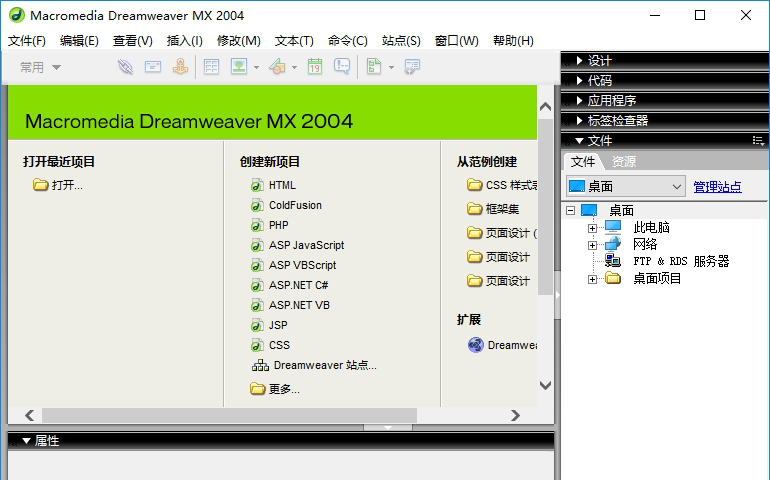
Task: Click start page vertical scrollbar down arrow
Action: [545, 385]
